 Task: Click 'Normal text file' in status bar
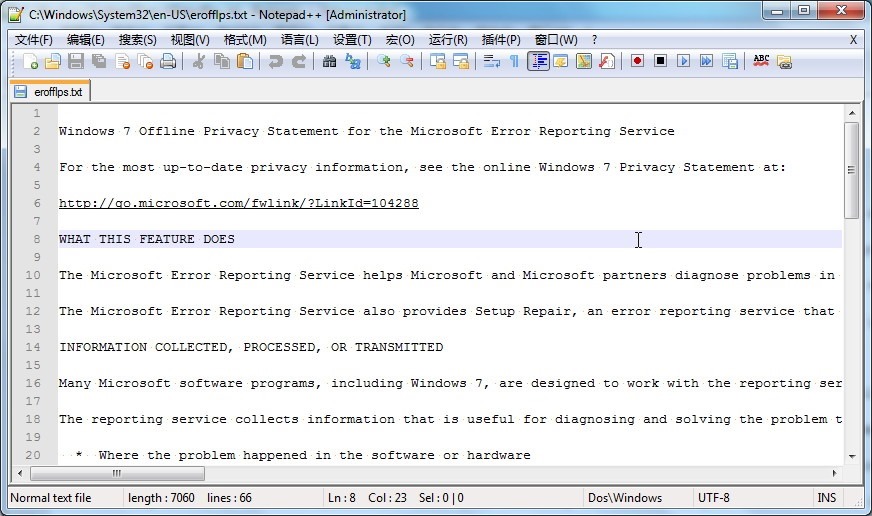51,498
